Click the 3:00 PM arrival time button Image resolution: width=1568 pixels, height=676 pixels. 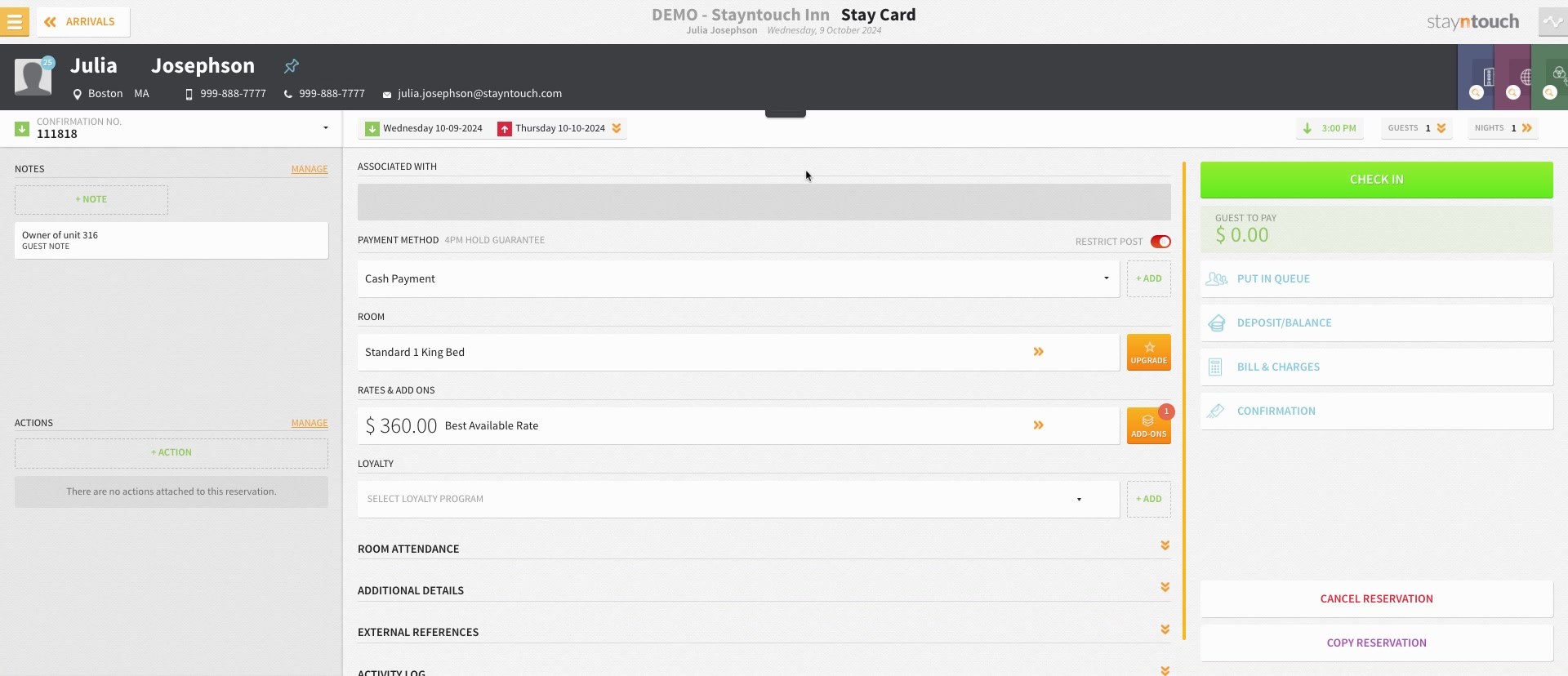tap(1330, 128)
